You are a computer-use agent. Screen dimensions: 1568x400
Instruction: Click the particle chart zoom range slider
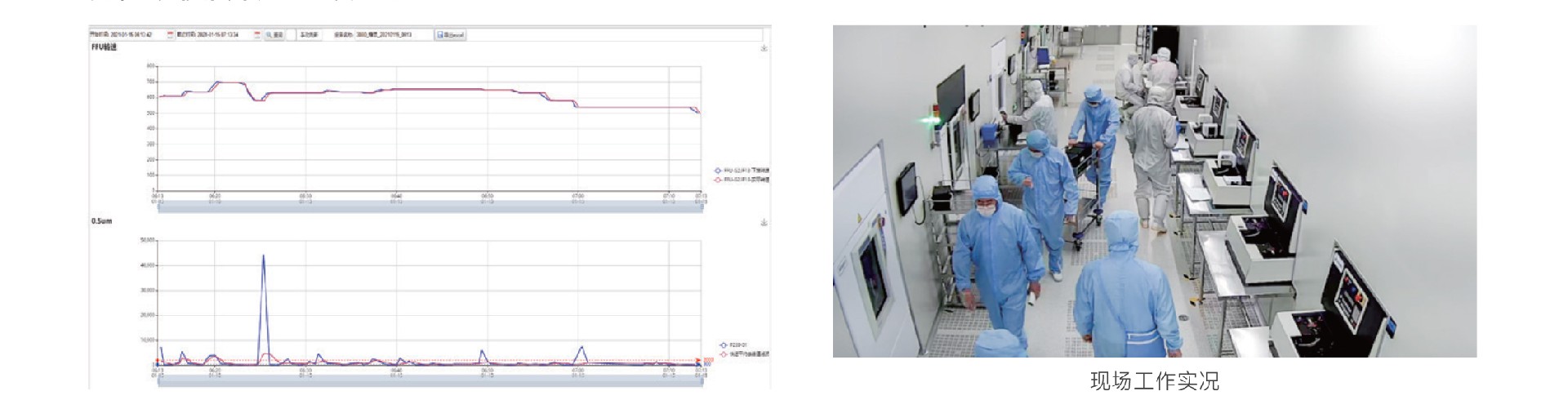(x=429, y=381)
